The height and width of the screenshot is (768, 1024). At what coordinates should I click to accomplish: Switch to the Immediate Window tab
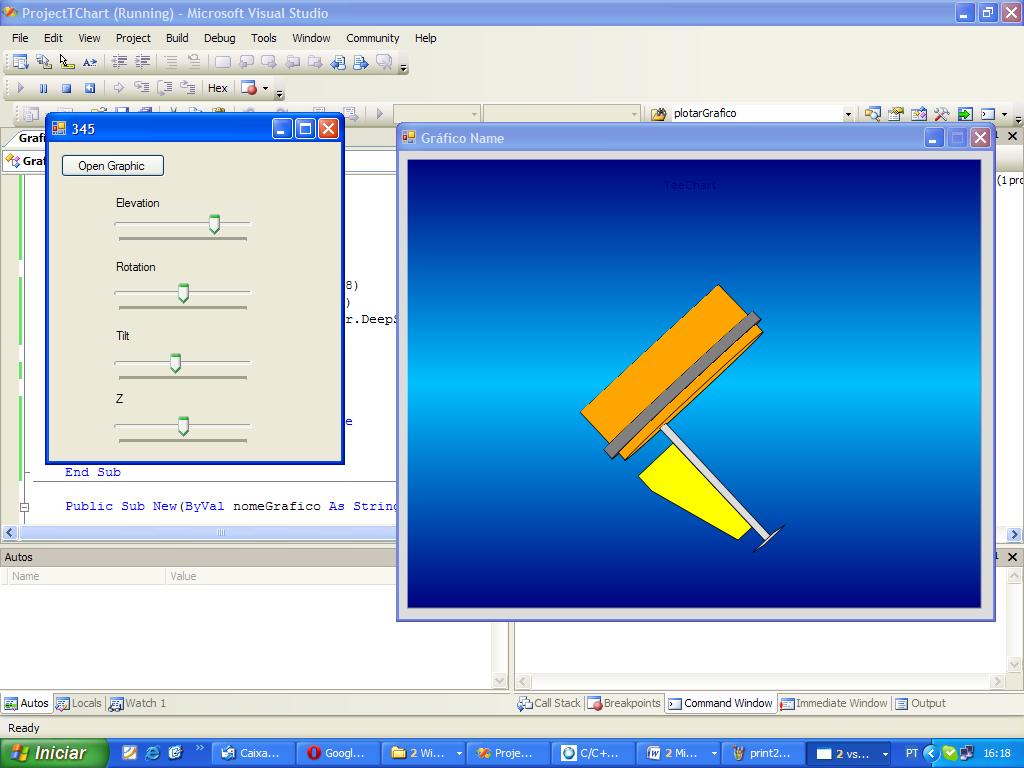pos(834,703)
